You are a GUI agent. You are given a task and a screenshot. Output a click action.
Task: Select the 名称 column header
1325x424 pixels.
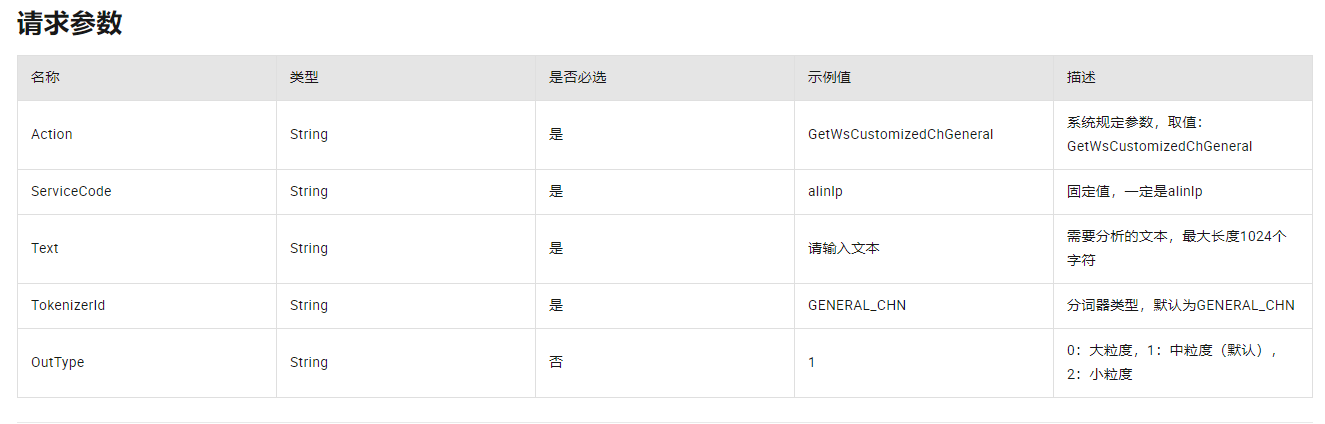(45, 77)
